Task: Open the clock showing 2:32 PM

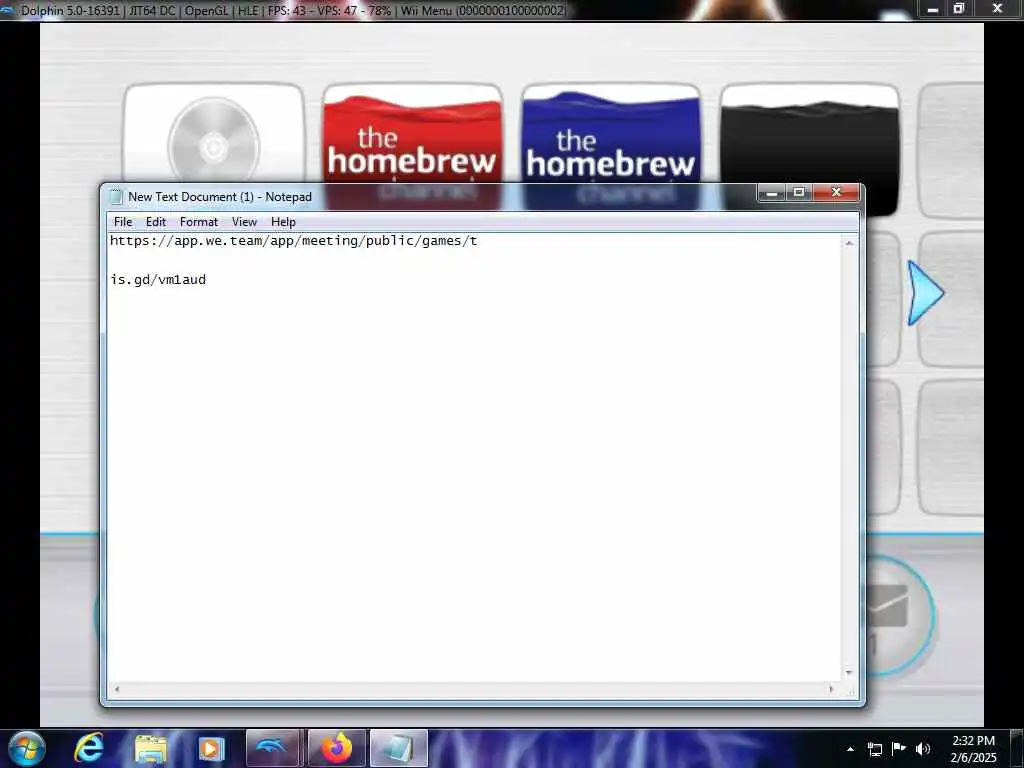Action: (x=973, y=748)
